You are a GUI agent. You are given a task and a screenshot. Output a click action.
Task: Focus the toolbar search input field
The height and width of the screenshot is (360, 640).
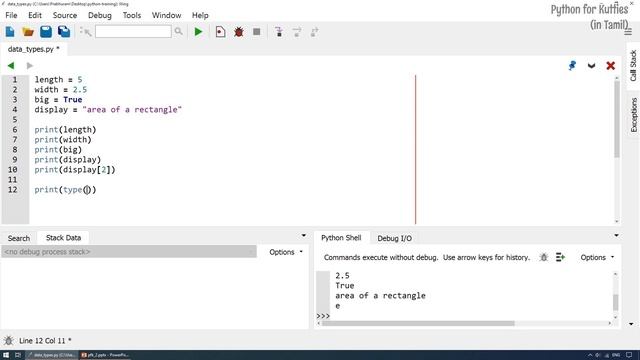(x=133, y=31)
